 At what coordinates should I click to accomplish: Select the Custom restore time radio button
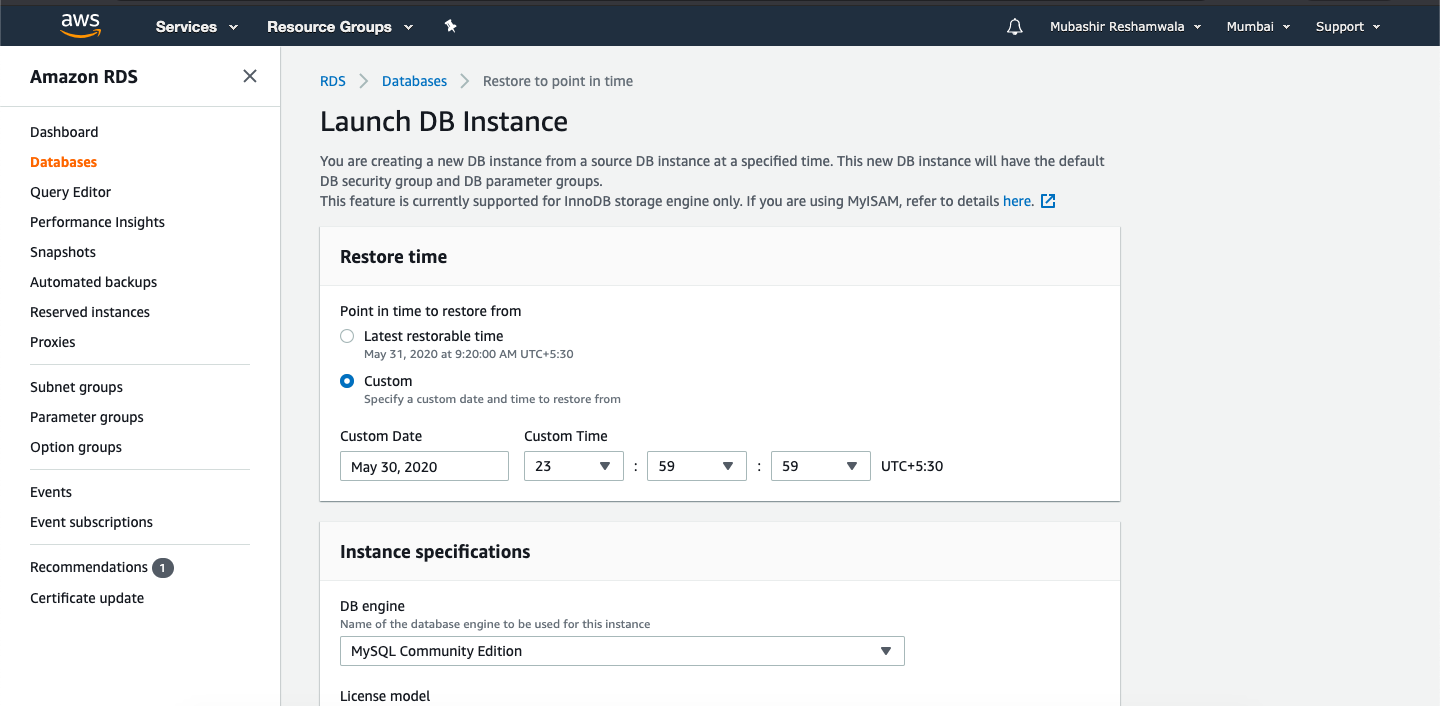point(347,381)
